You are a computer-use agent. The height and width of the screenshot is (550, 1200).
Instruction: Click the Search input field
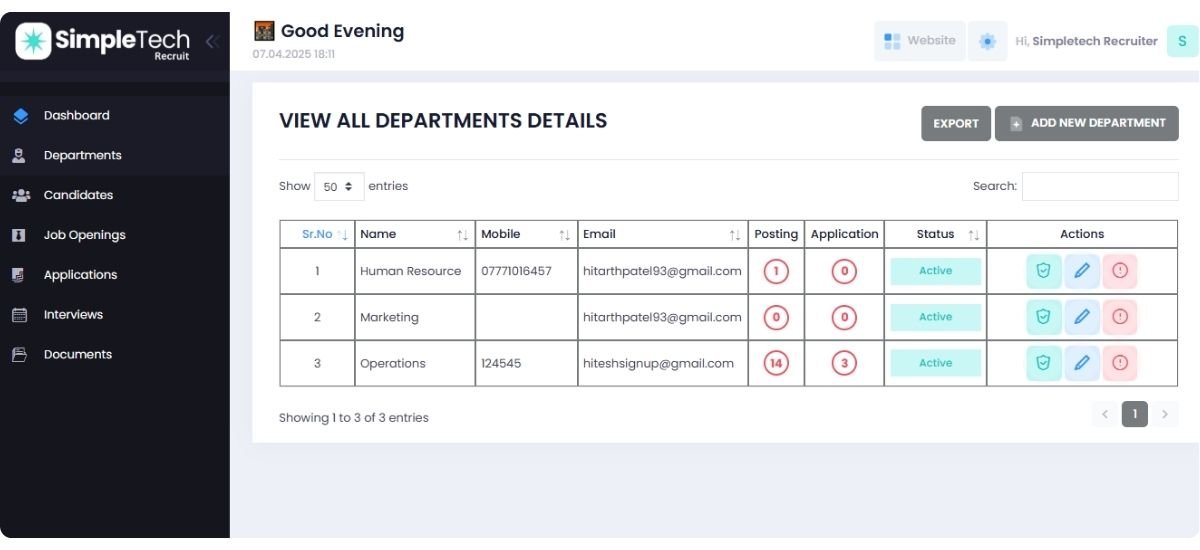pyautogui.click(x=1099, y=186)
